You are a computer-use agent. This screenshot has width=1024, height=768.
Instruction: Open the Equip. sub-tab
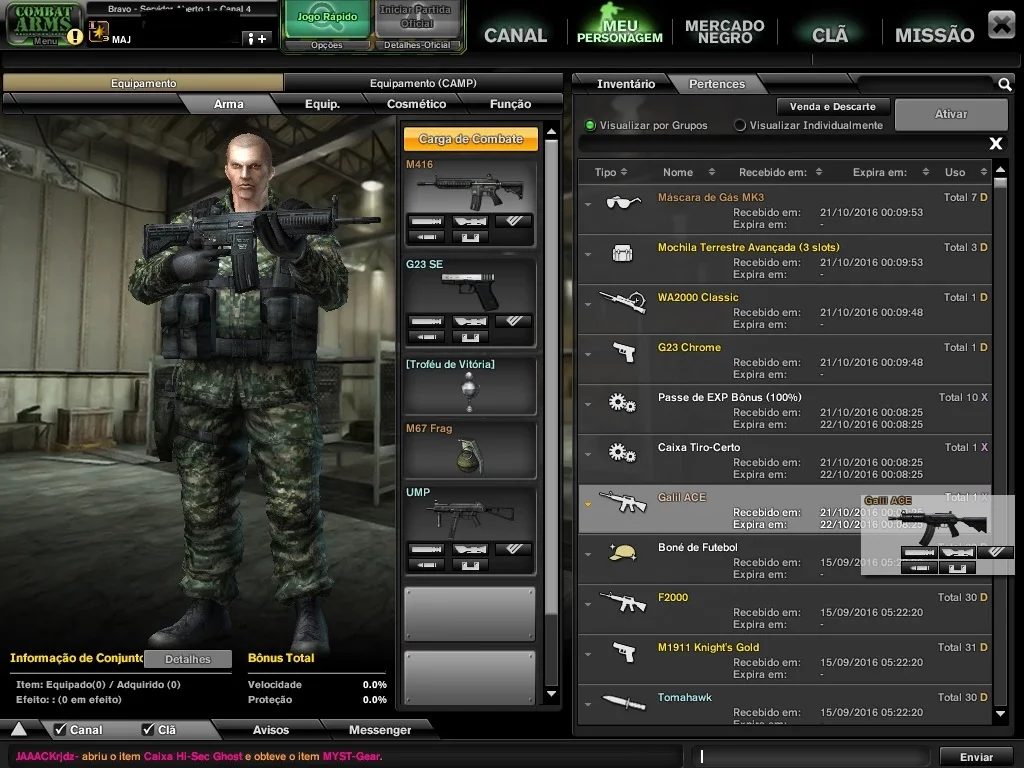pos(322,104)
